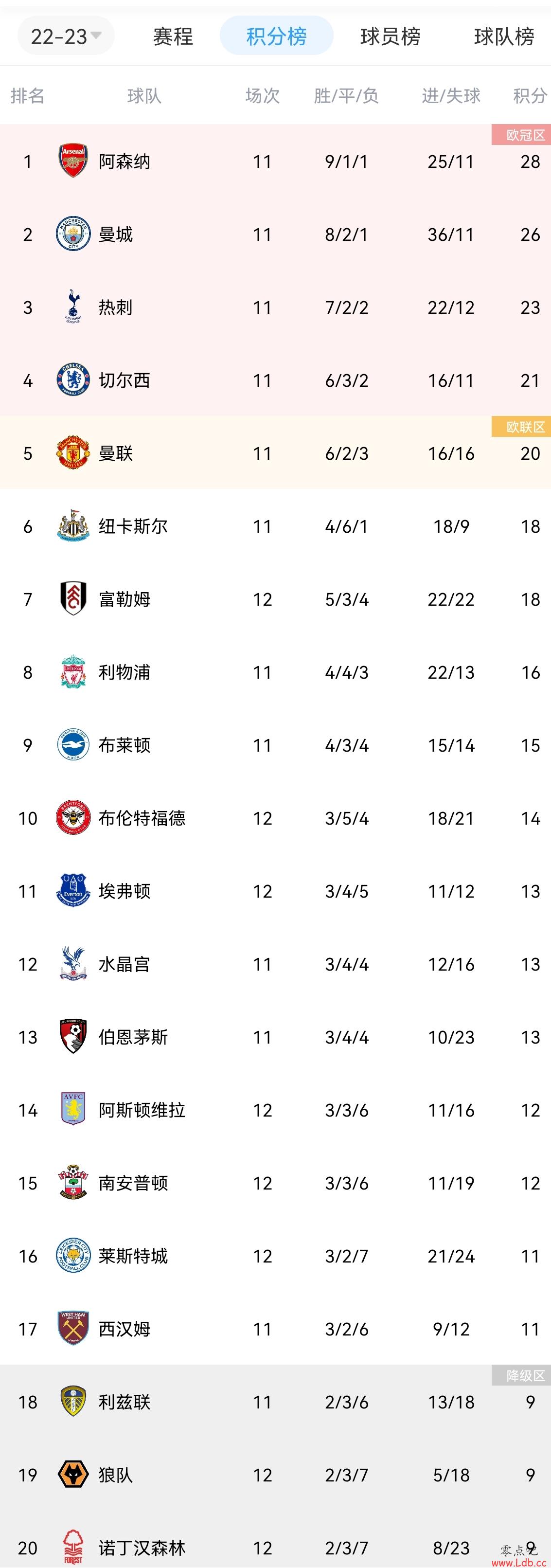Tap the Arsenal club crest
The image size is (551, 1568).
click(x=73, y=162)
